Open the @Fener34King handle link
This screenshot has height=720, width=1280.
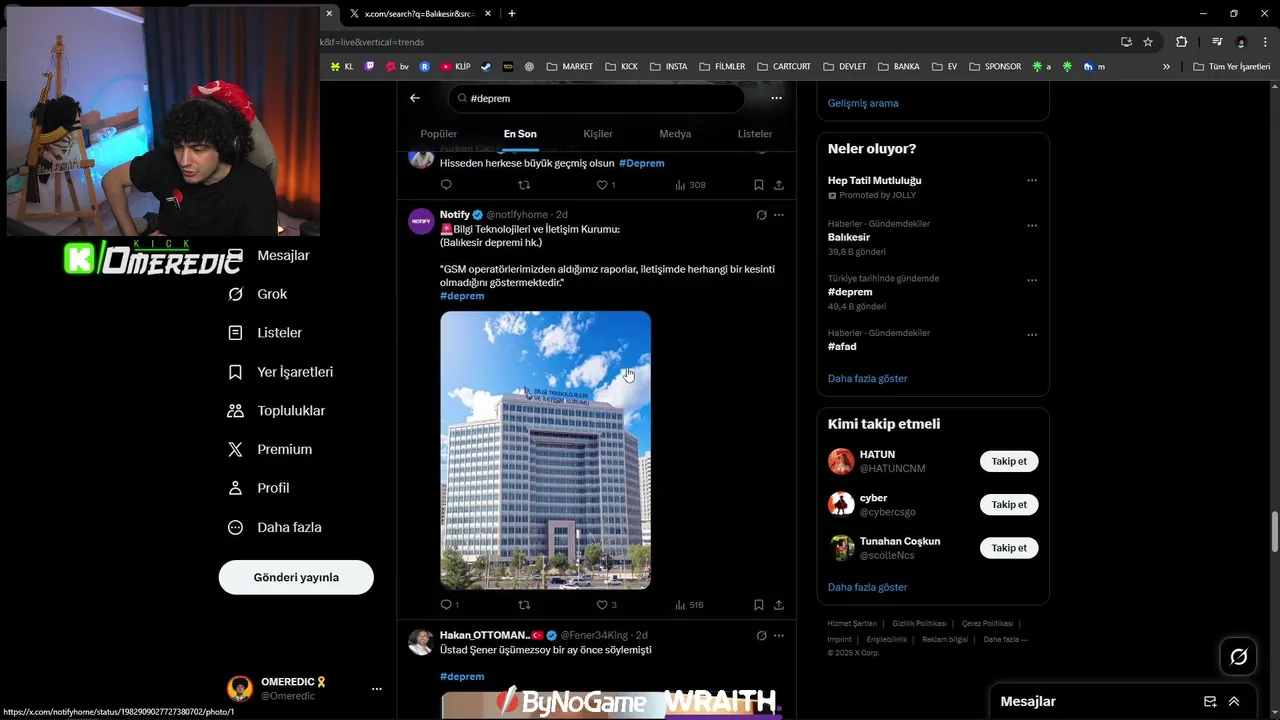click(594, 635)
